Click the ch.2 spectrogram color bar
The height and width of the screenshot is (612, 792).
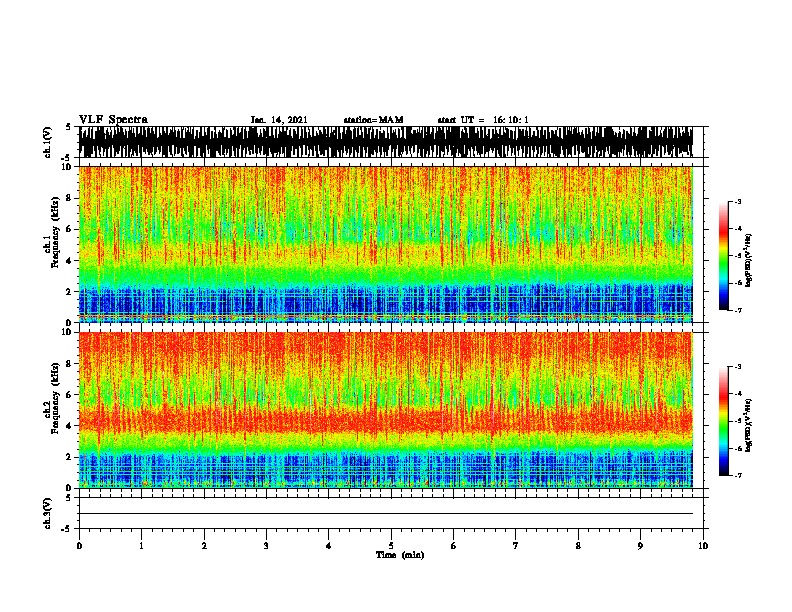click(x=723, y=421)
